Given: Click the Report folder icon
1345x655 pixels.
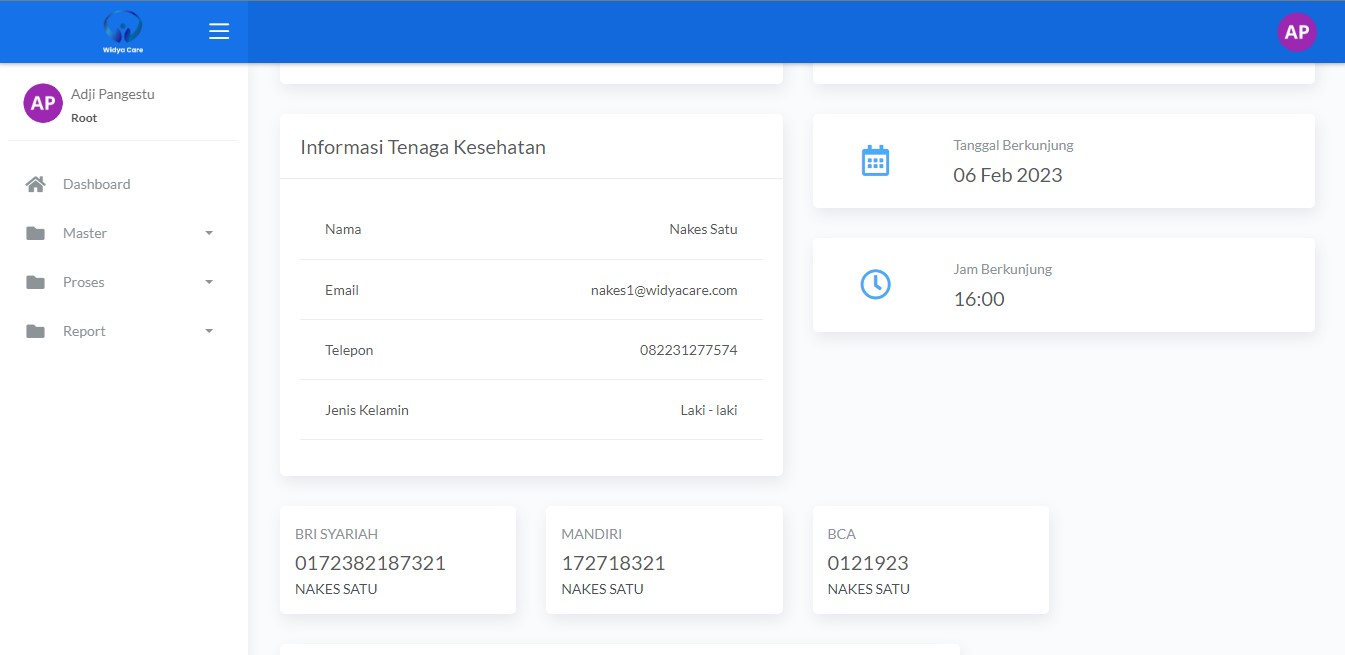Looking at the screenshot, I should (36, 331).
